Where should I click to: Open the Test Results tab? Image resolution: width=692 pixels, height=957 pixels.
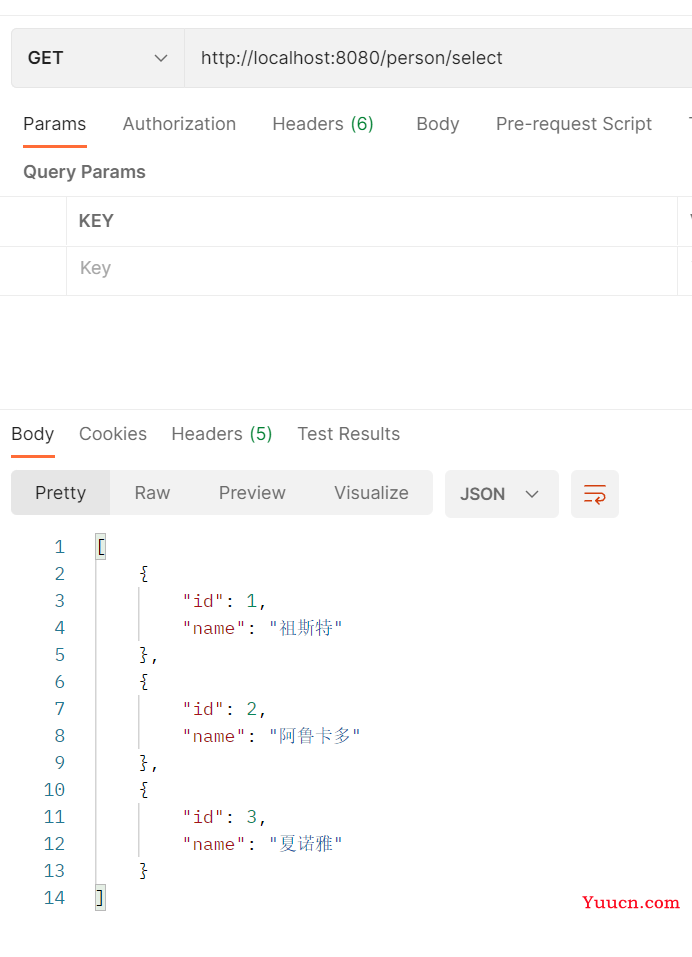(x=348, y=434)
